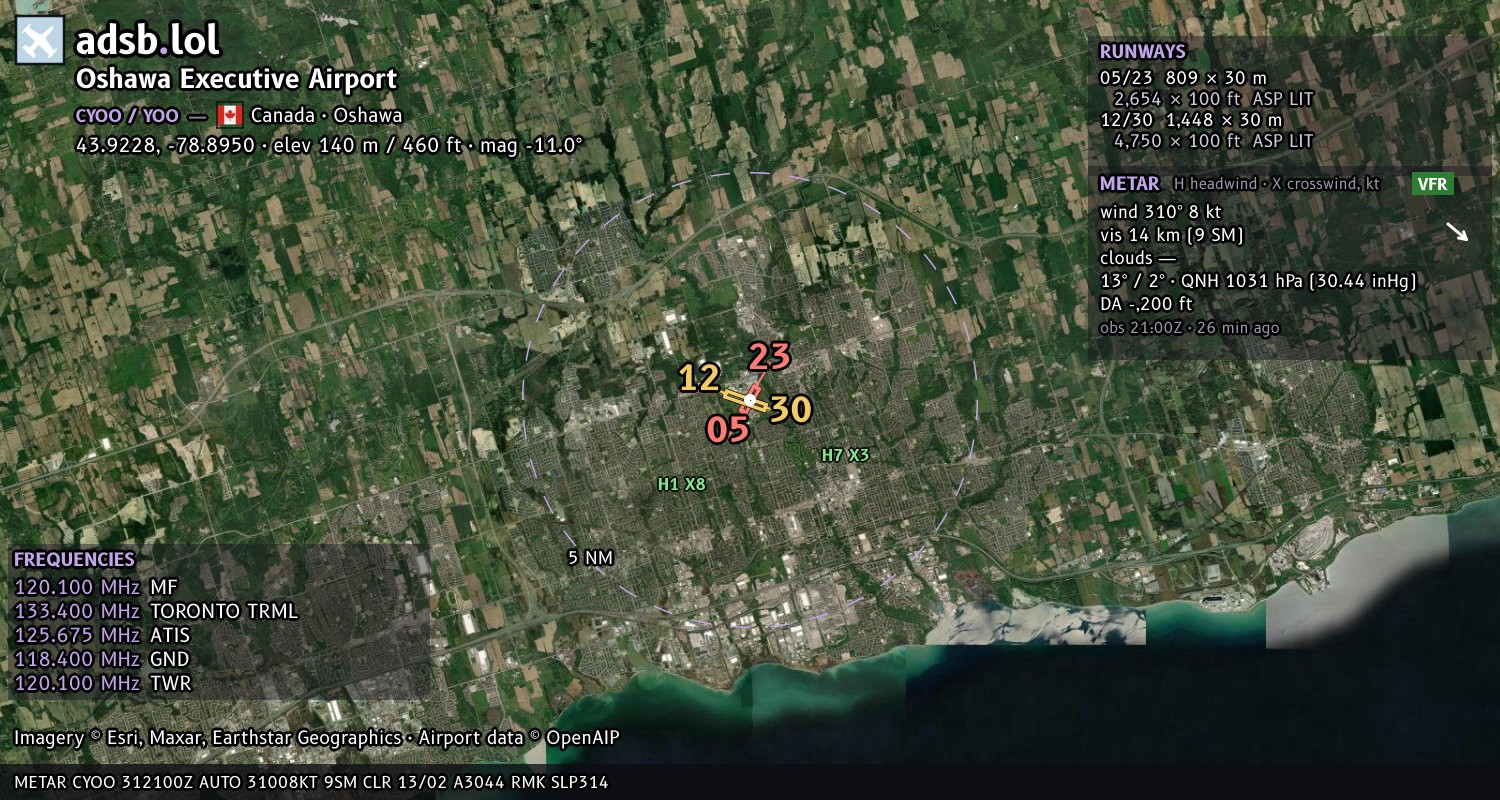Click the headwind crosswind legend text
The image size is (1500, 800).
pyautogui.click(x=1275, y=184)
